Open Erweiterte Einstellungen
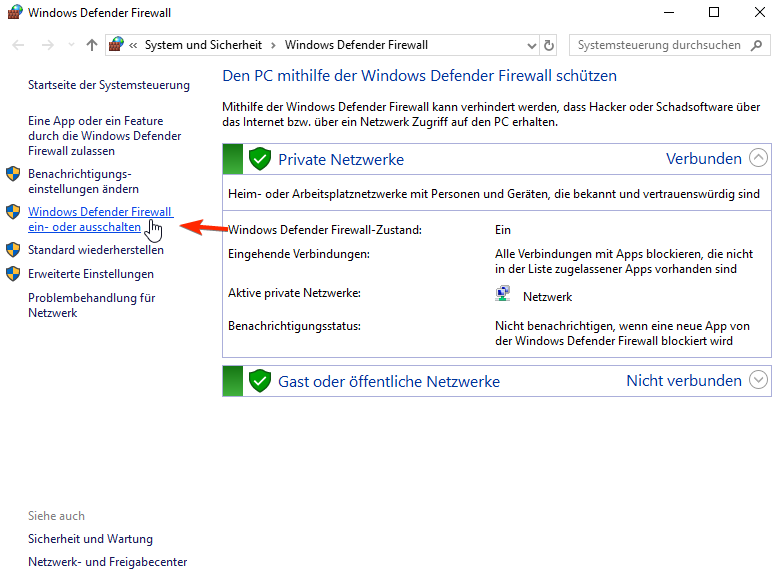Image resolution: width=782 pixels, height=585 pixels. 91,274
